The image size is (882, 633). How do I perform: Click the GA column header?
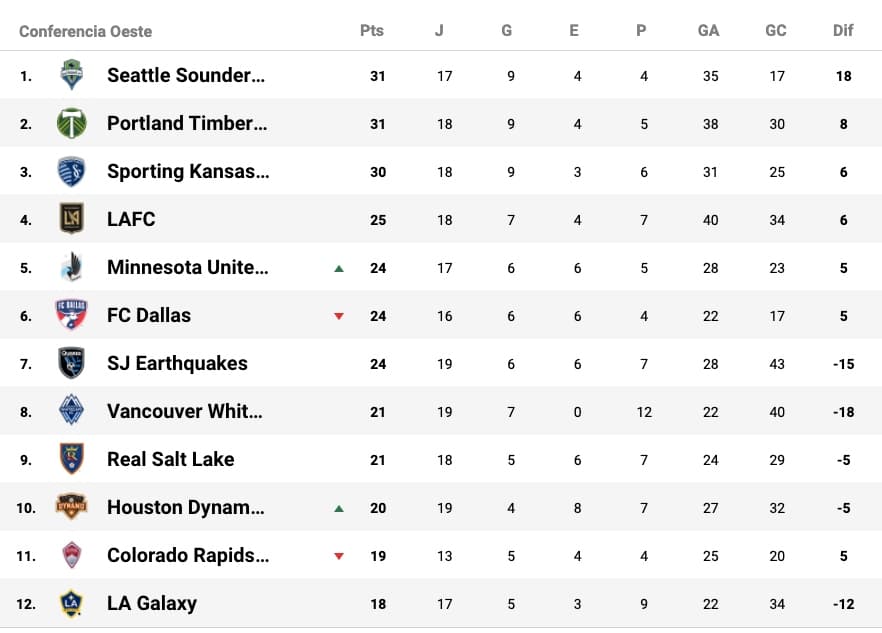pyautogui.click(x=709, y=30)
